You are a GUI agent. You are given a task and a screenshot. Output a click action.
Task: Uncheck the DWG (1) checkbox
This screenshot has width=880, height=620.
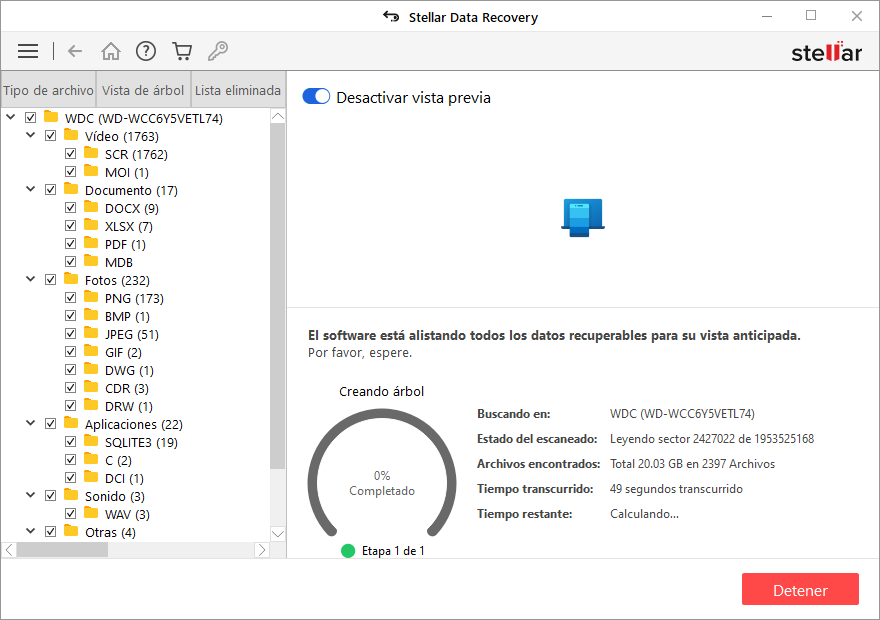tap(70, 370)
